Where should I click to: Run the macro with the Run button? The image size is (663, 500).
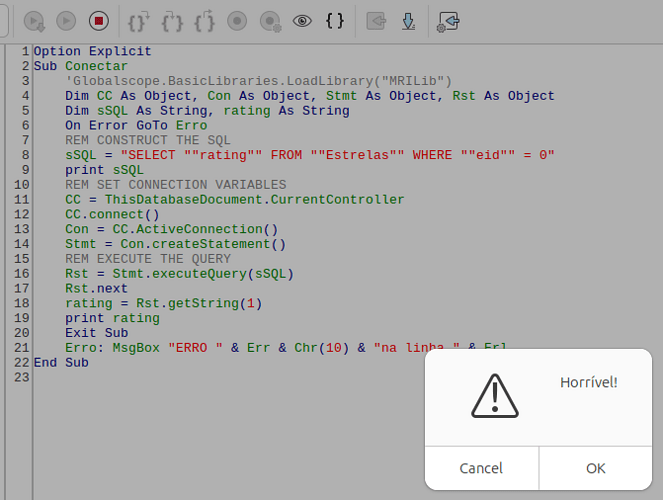[x=66, y=20]
